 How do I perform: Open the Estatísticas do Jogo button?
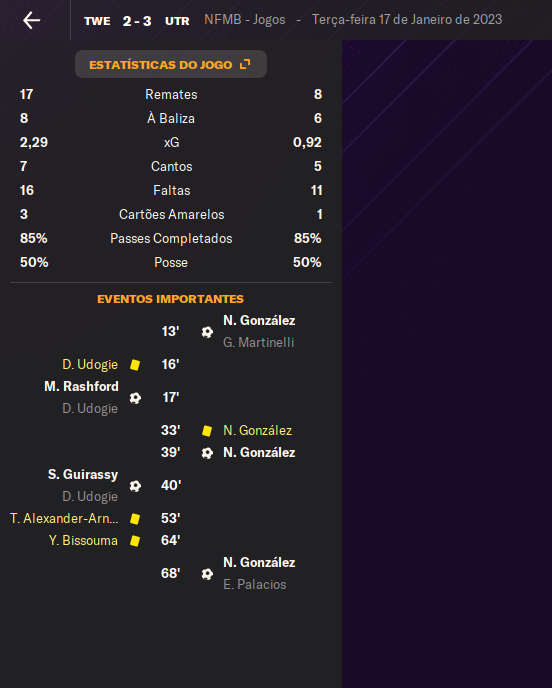[171, 64]
